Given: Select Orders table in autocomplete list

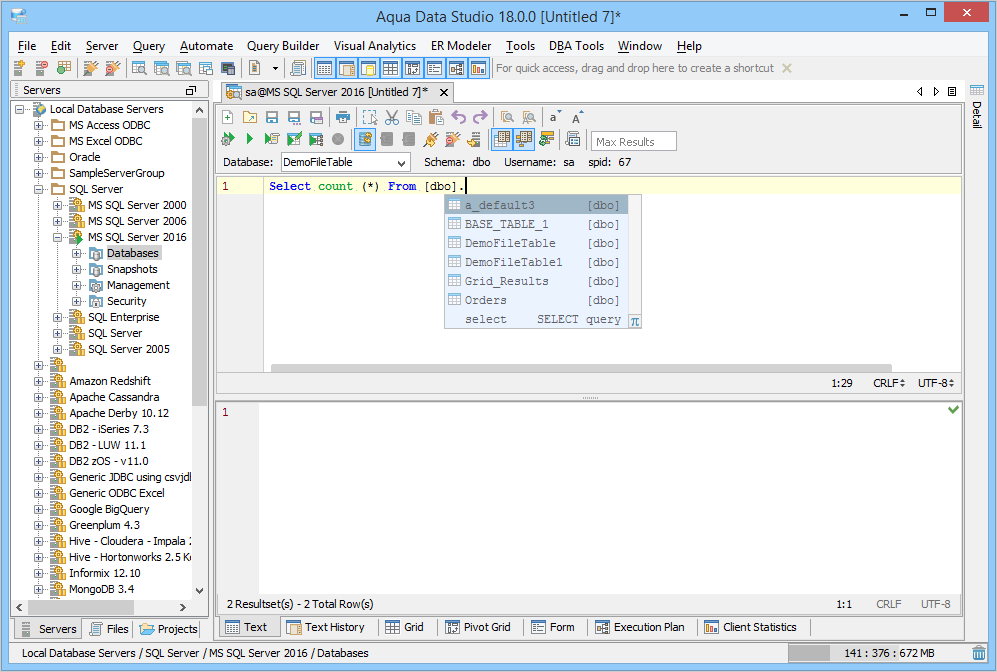Looking at the screenshot, I should pyautogui.click(x=536, y=300).
